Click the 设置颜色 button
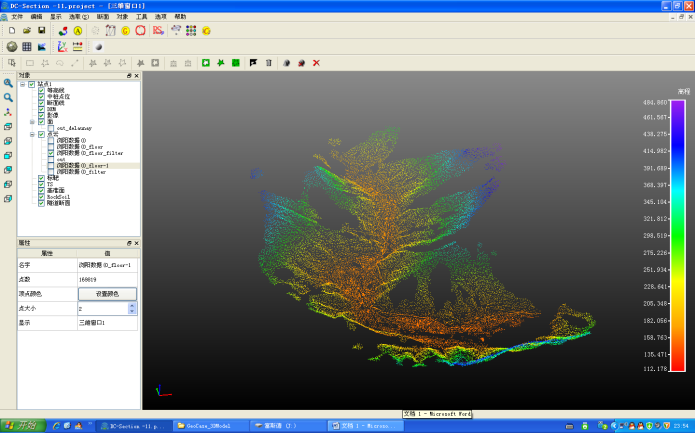Screen dimensions: 695x433 coord(107,294)
